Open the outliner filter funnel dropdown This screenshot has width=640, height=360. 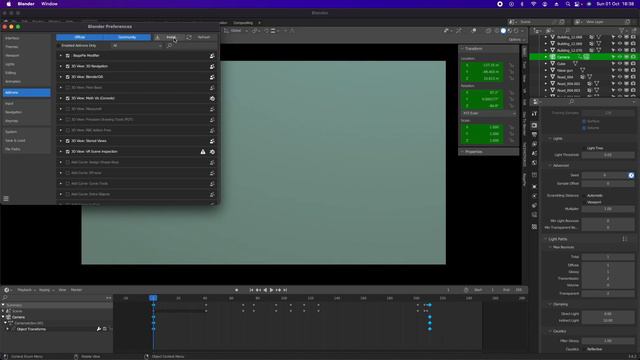point(623,31)
